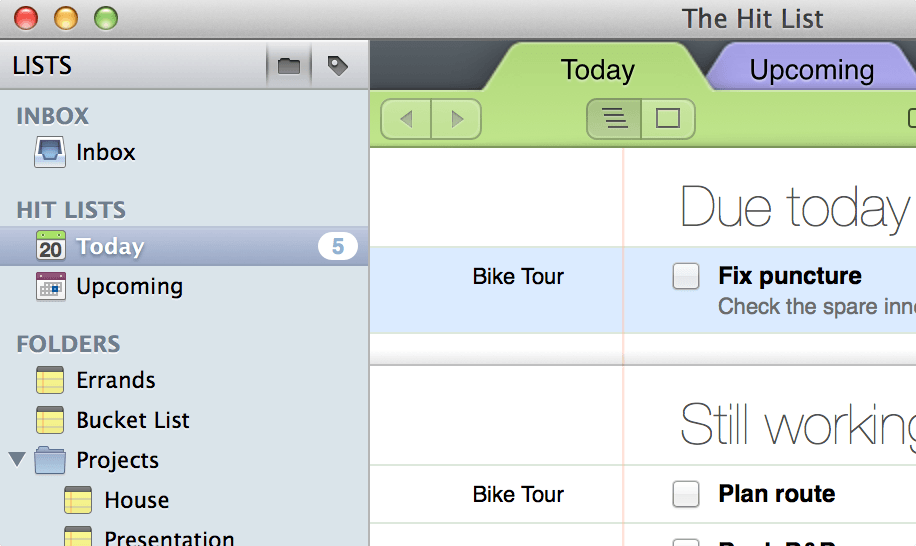Viewport: 916px width, 546px height.
Task: Check off the Fix puncture task
Action: click(x=686, y=276)
